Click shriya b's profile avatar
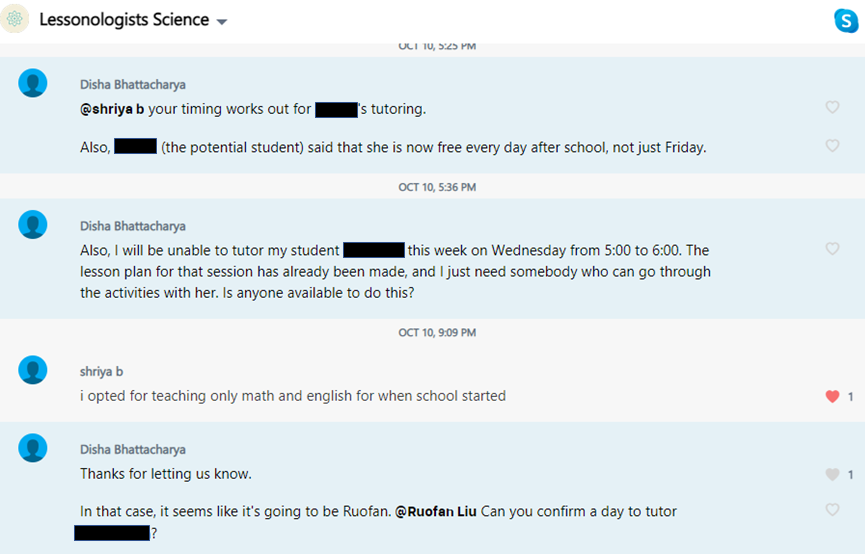Screen dimensions: 865x554 [33, 371]
